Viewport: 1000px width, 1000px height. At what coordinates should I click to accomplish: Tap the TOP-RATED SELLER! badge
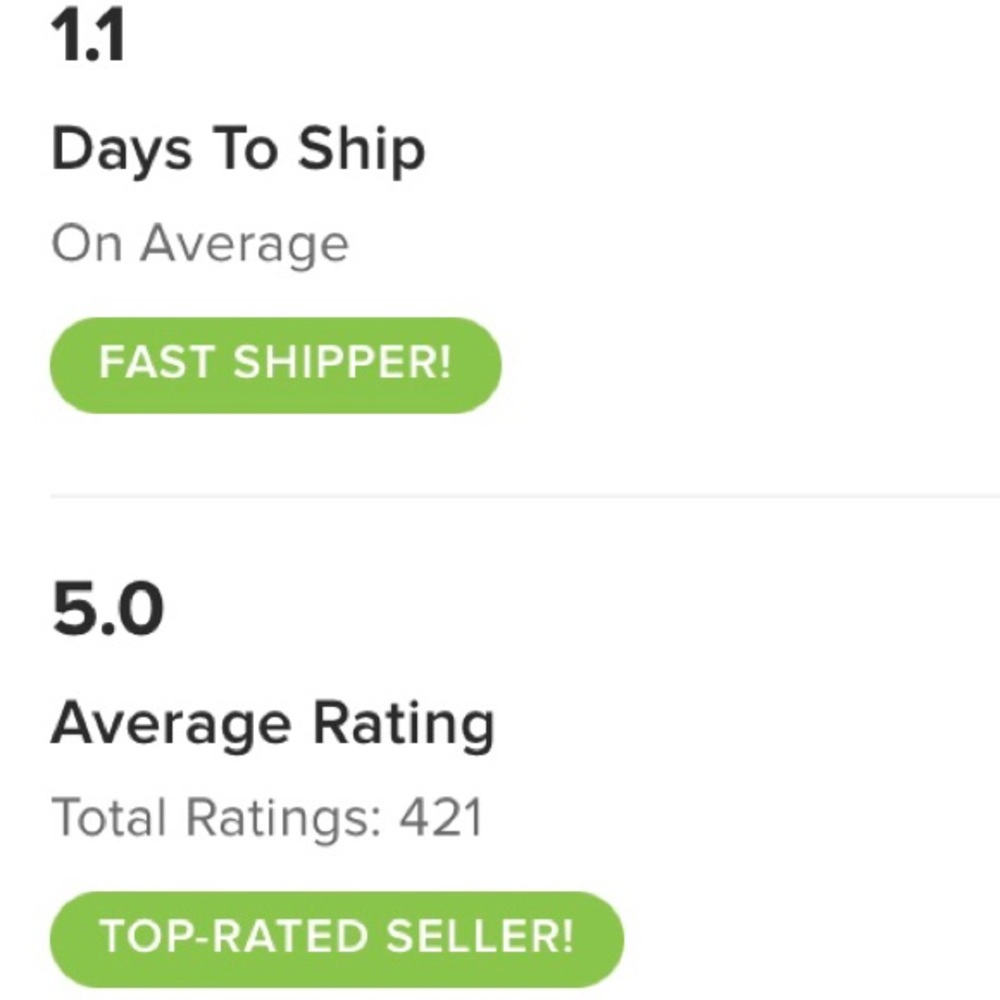point(336,938)
